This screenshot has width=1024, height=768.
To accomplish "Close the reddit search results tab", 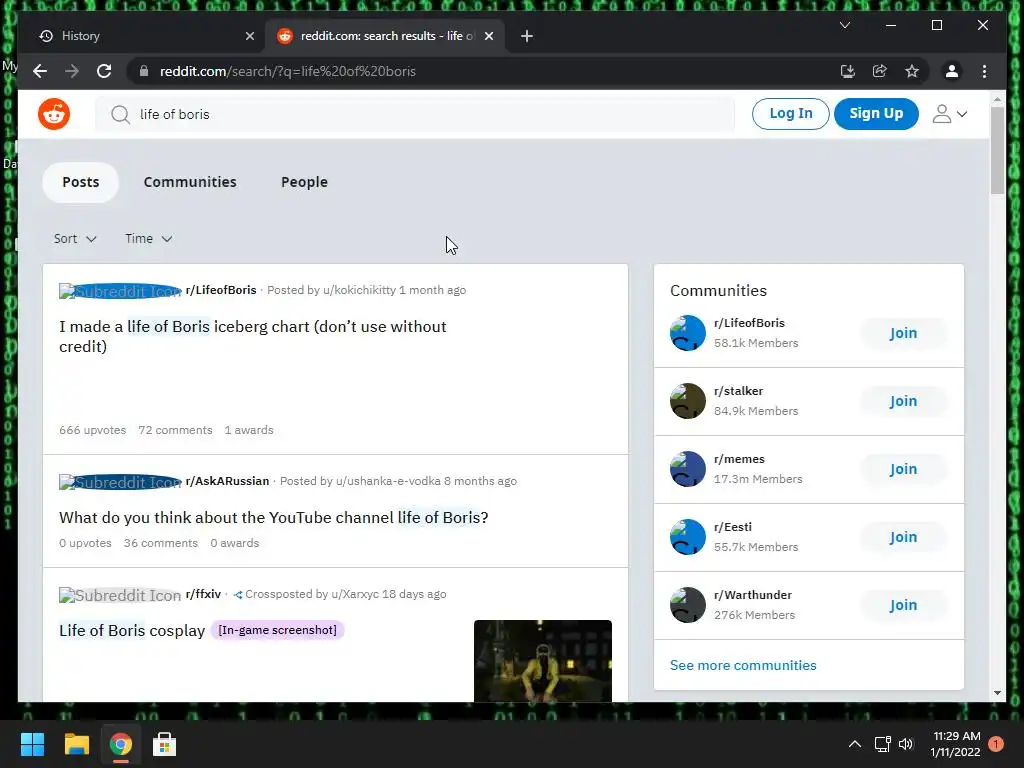I will point(488,36).
